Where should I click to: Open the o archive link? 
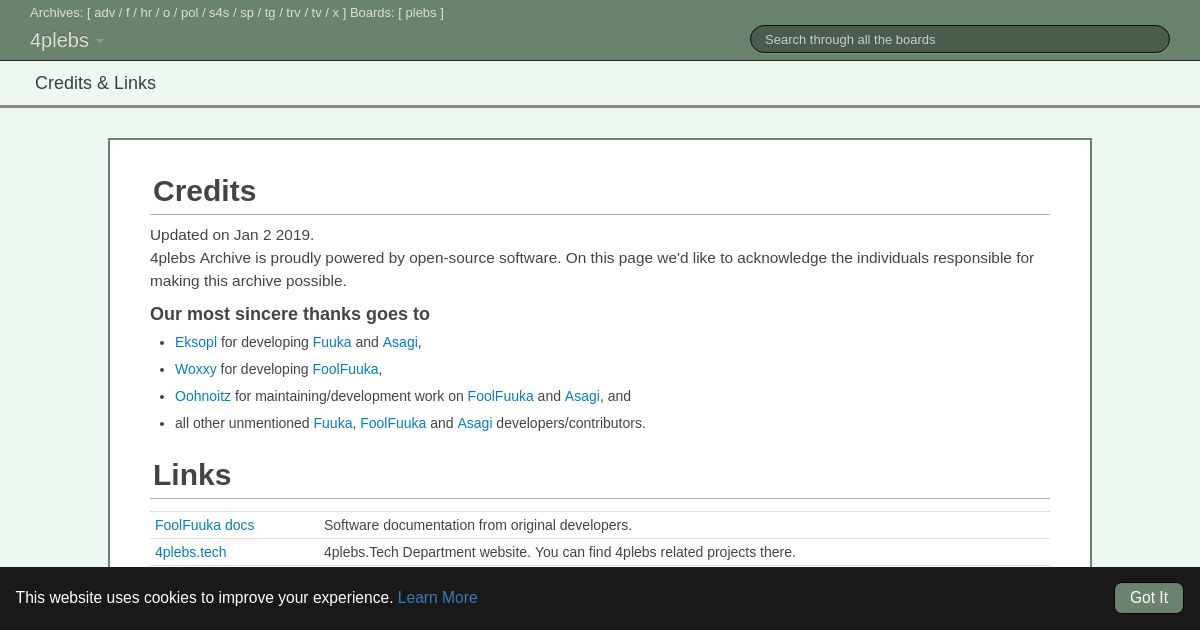pos(167,13)
